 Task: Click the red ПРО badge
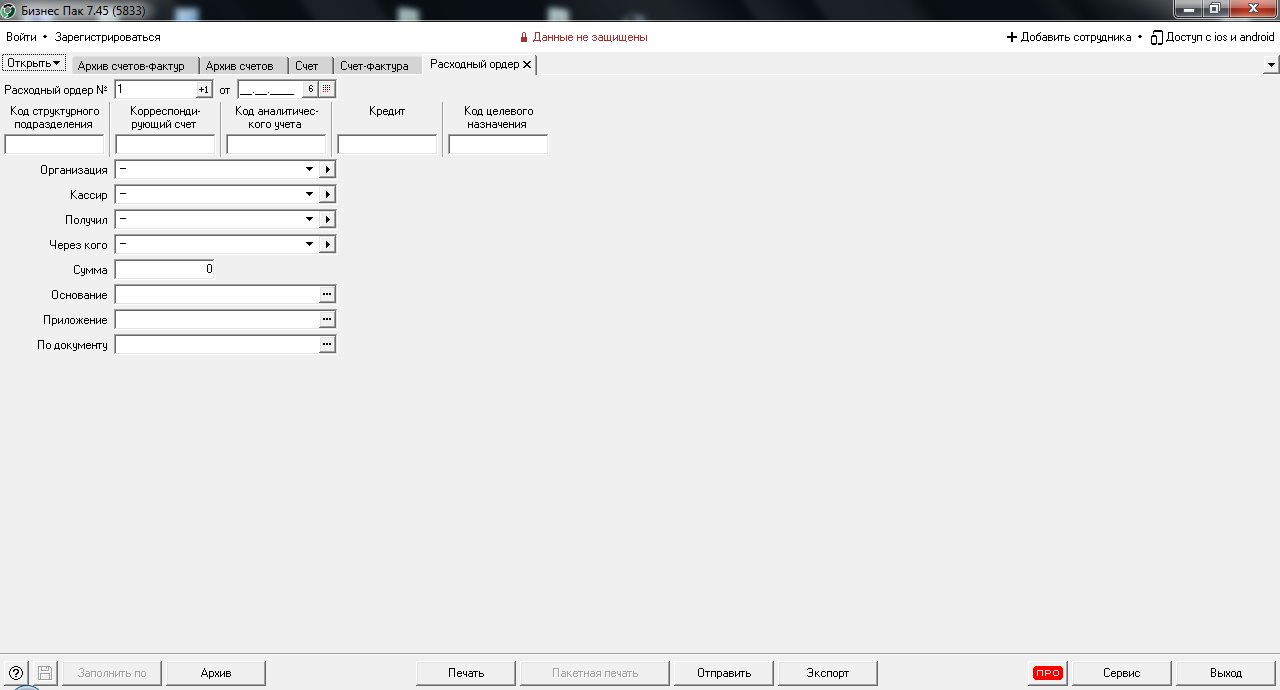[1048, 673]
